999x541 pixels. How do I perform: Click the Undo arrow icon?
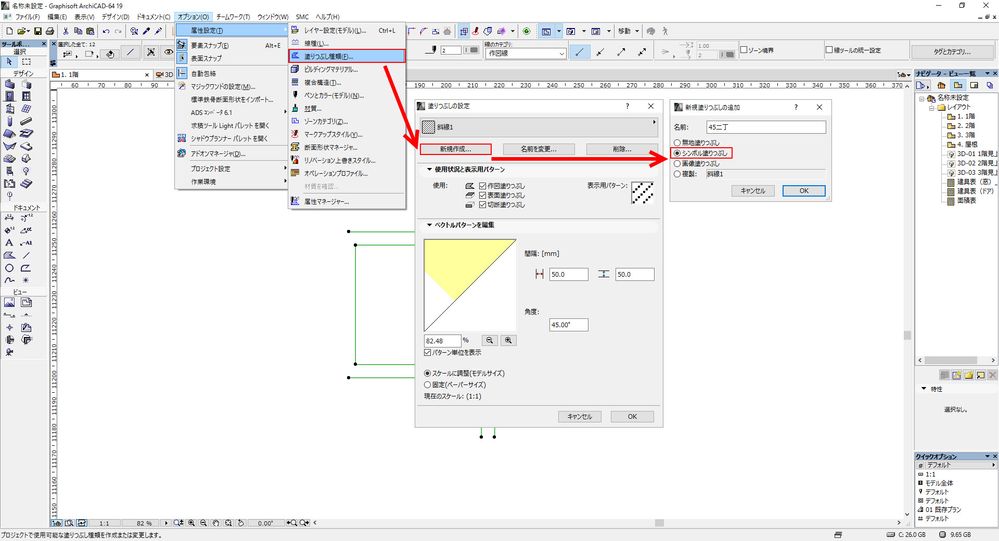coord(106,31)
